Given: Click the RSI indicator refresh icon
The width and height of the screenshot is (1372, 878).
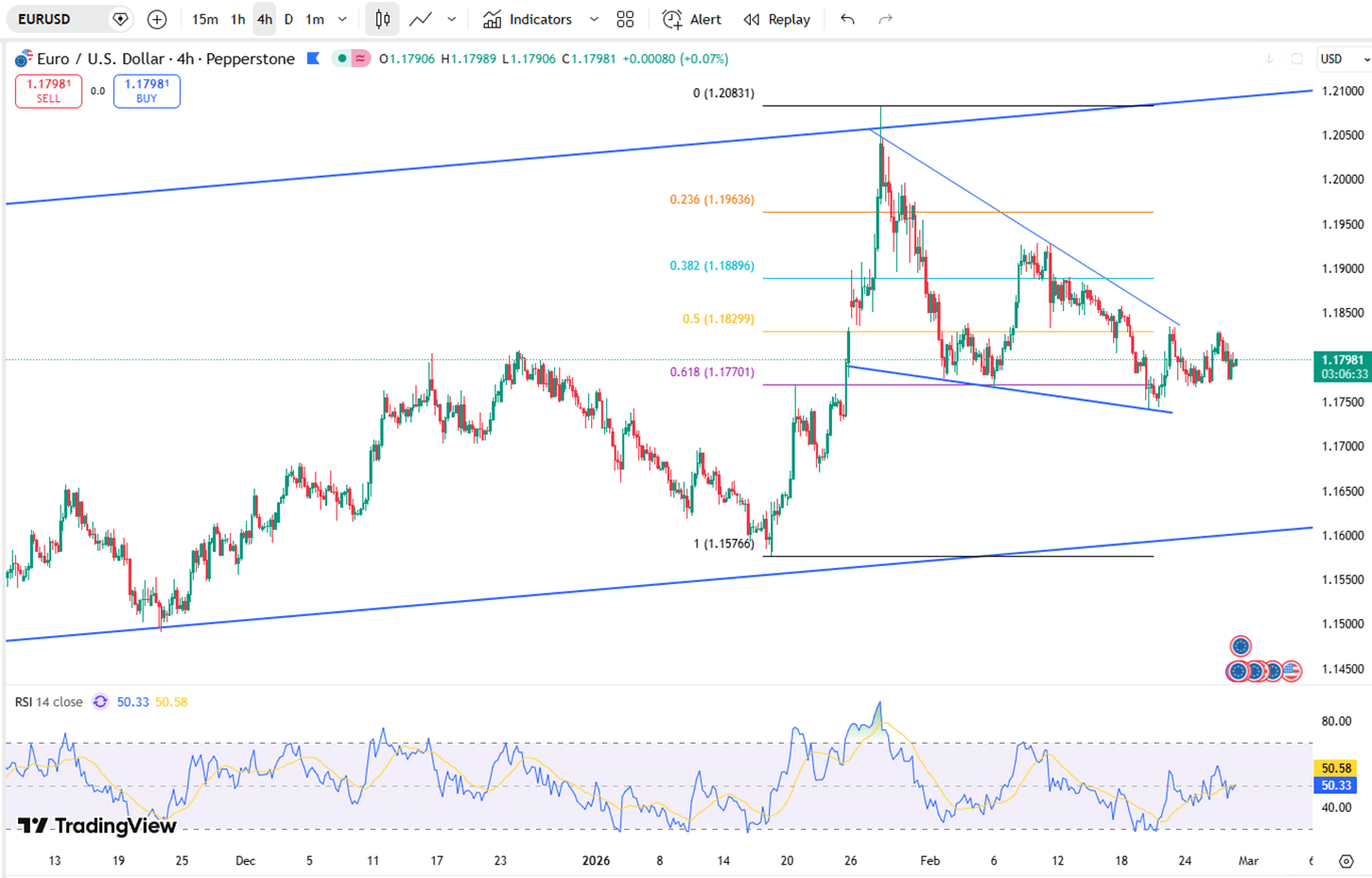Looking at the screenshot, I should point(100,702).
